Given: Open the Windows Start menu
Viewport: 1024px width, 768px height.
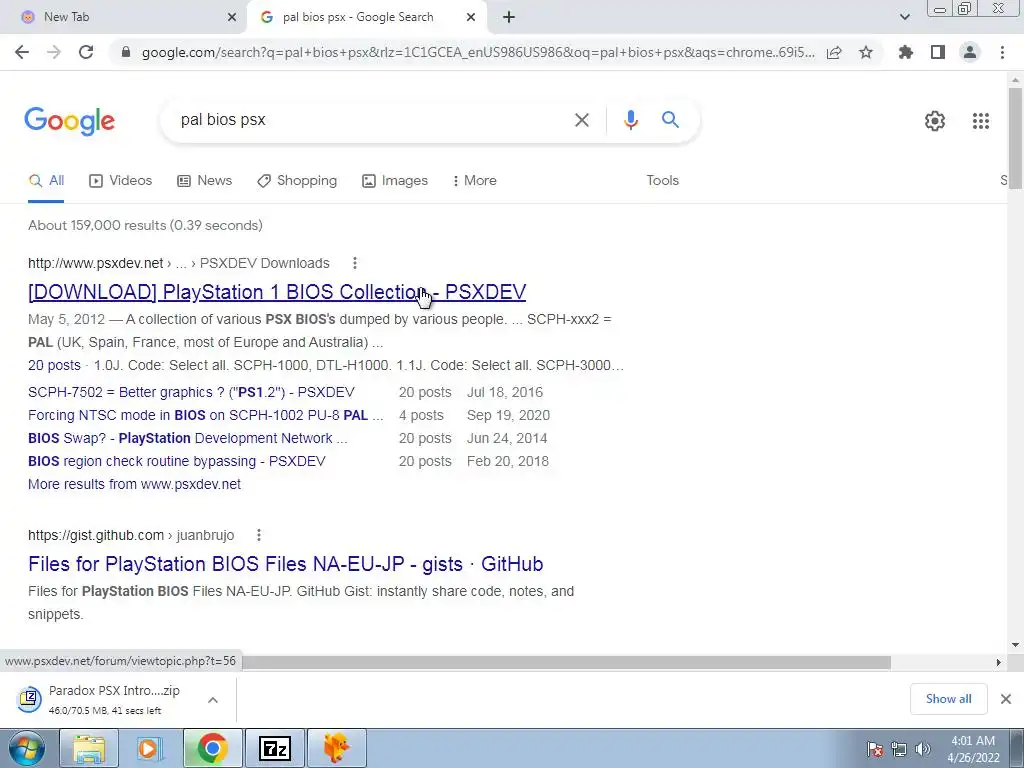Looking at the screenshot, I should (x=27, y=748).
